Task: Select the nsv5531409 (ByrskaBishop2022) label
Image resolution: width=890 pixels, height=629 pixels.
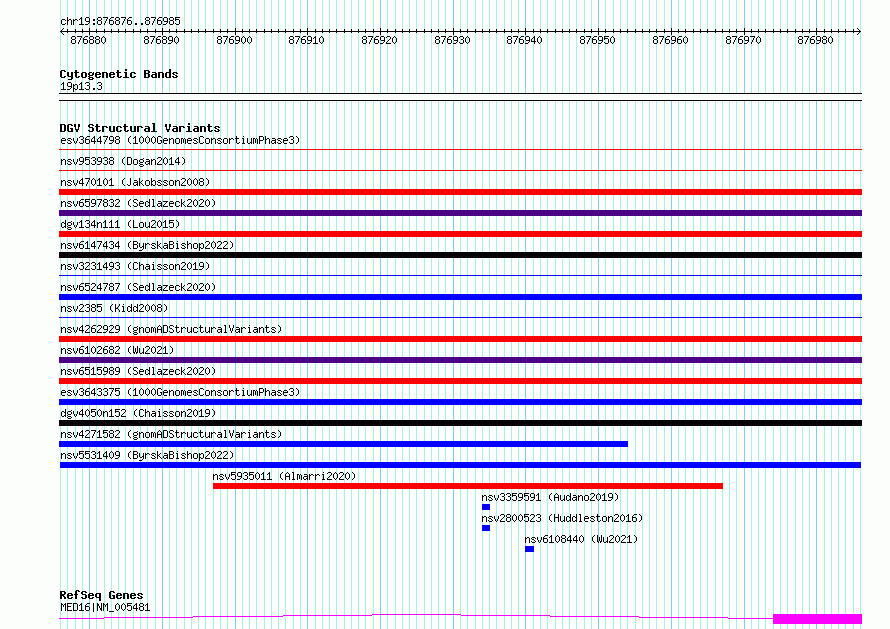Action: pyautogui.click(x=147, y=455)
